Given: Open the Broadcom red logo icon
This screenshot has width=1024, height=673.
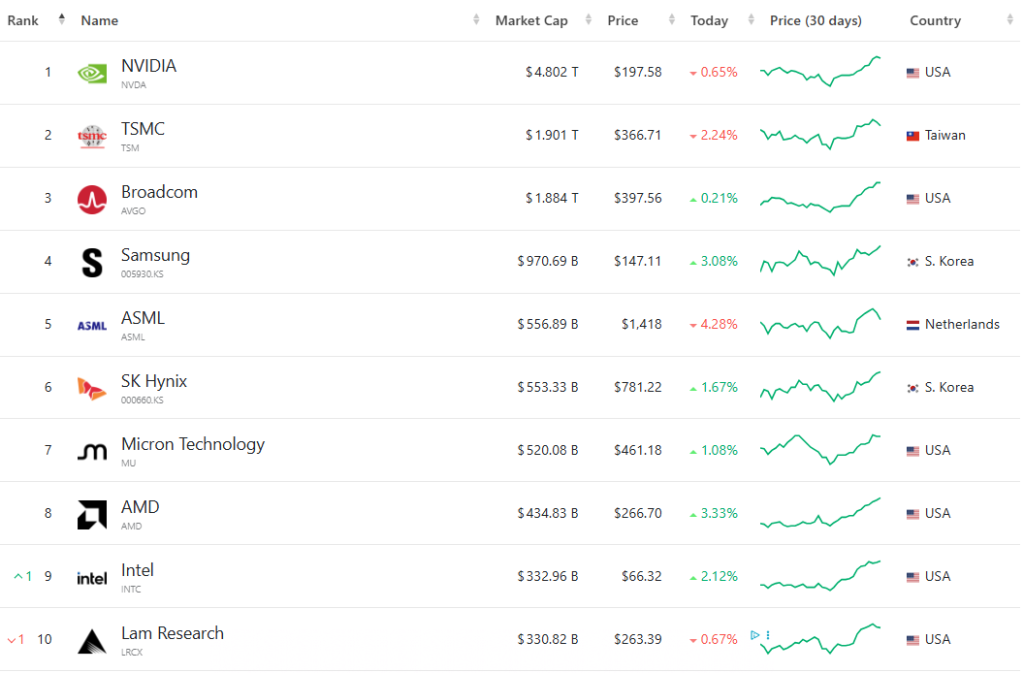Looking at the screenshot, I should tap(92, 199).
